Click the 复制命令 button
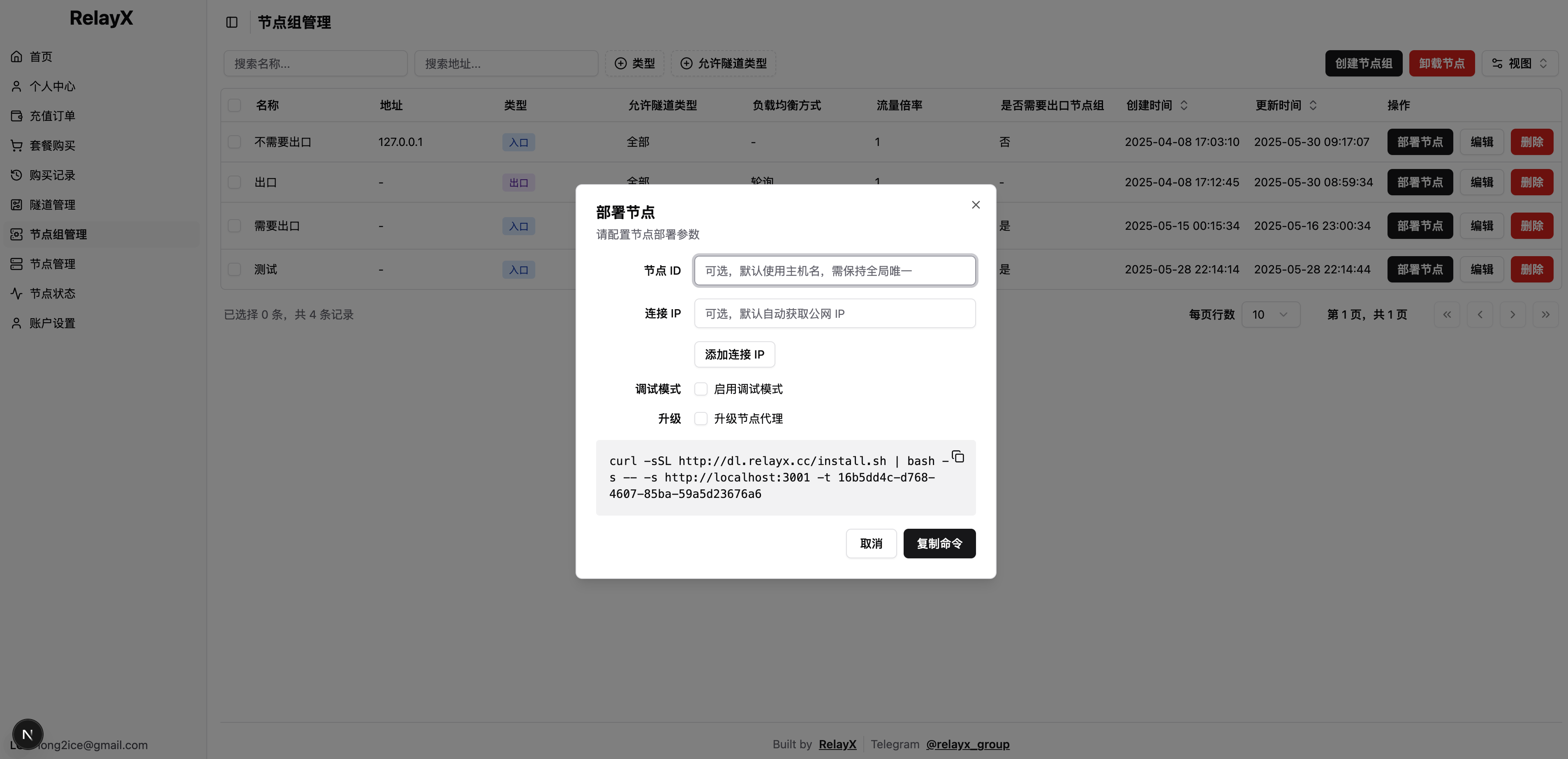Viewport: 1568px width, 759px height. pyautogui.click(x=939, y=544)
